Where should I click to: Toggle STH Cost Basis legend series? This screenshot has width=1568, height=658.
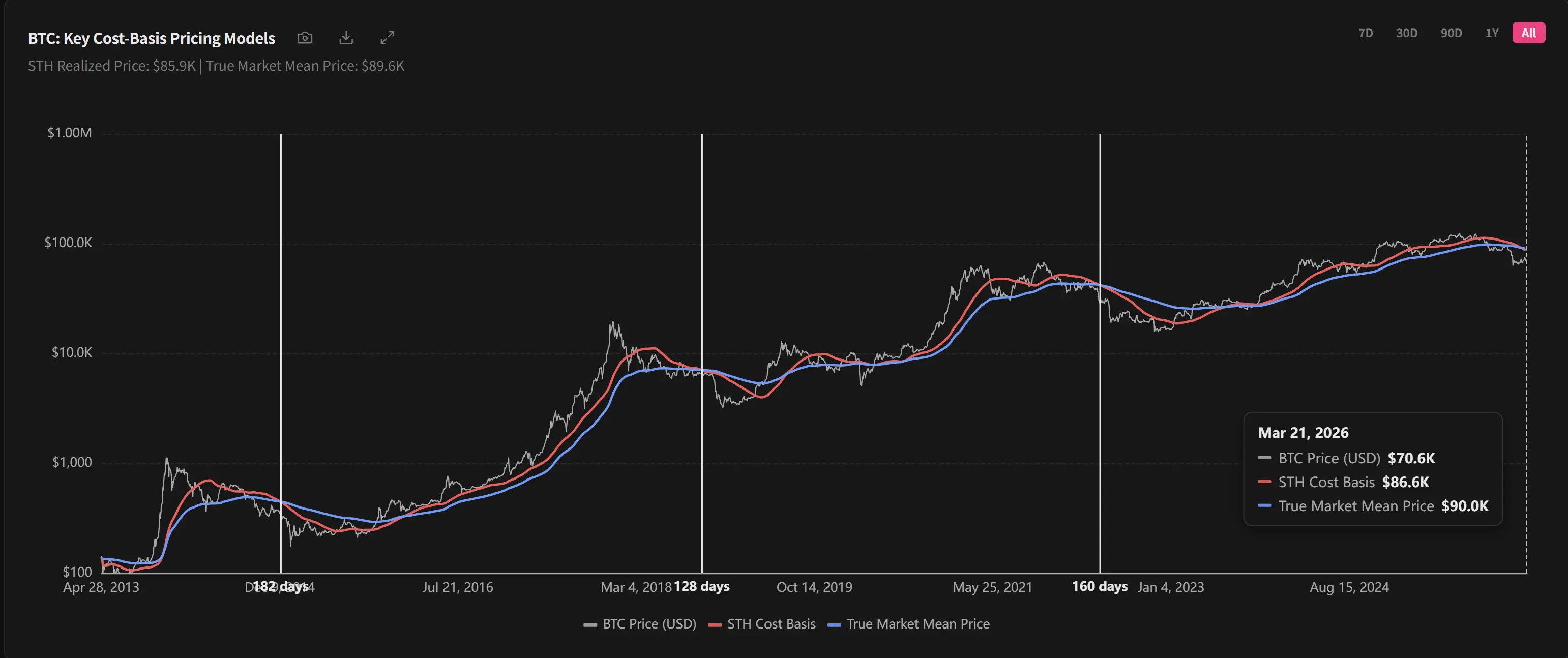[x=771, y=624]
